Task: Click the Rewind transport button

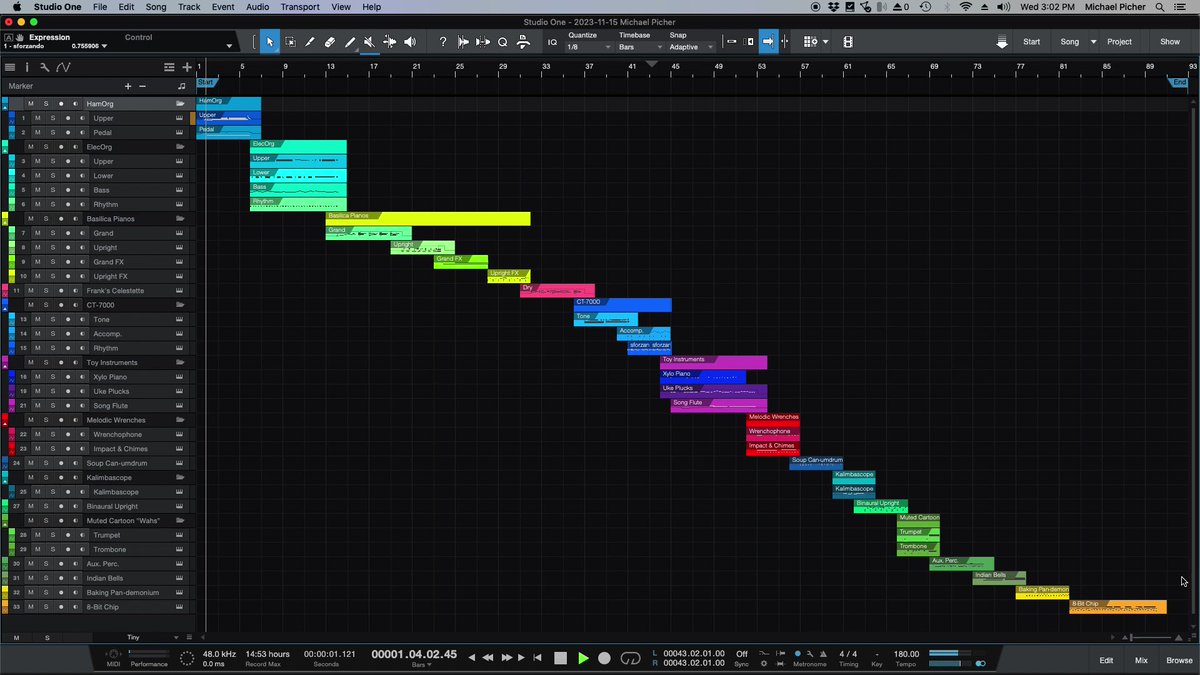Action: [488, 658]
